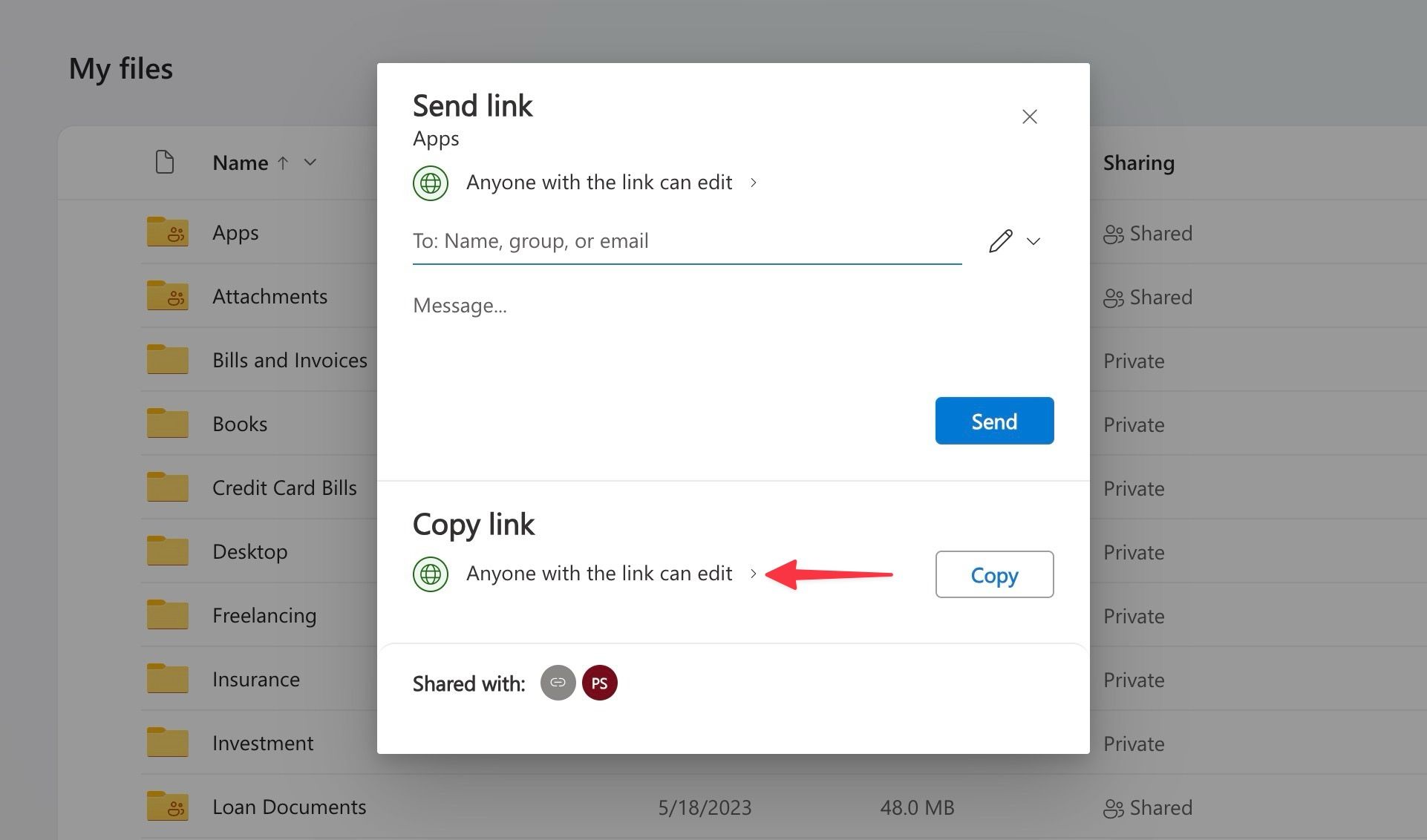This screenshot has height=840, width=1427.
Task: Click the globe icon in the Copy link section
Action: tap(430, 574)
